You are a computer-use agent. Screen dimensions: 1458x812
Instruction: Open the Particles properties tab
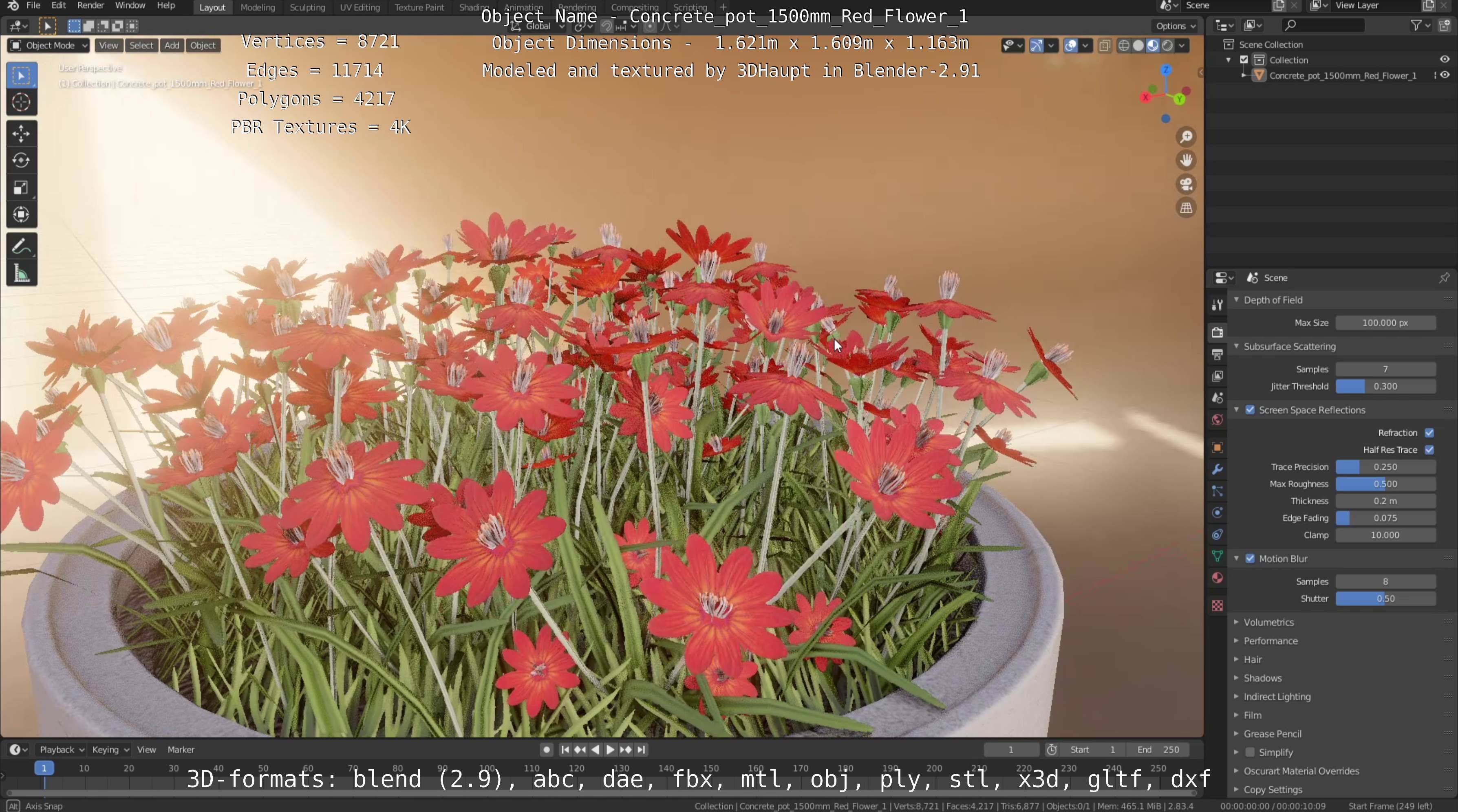(x=1218, y=491)
